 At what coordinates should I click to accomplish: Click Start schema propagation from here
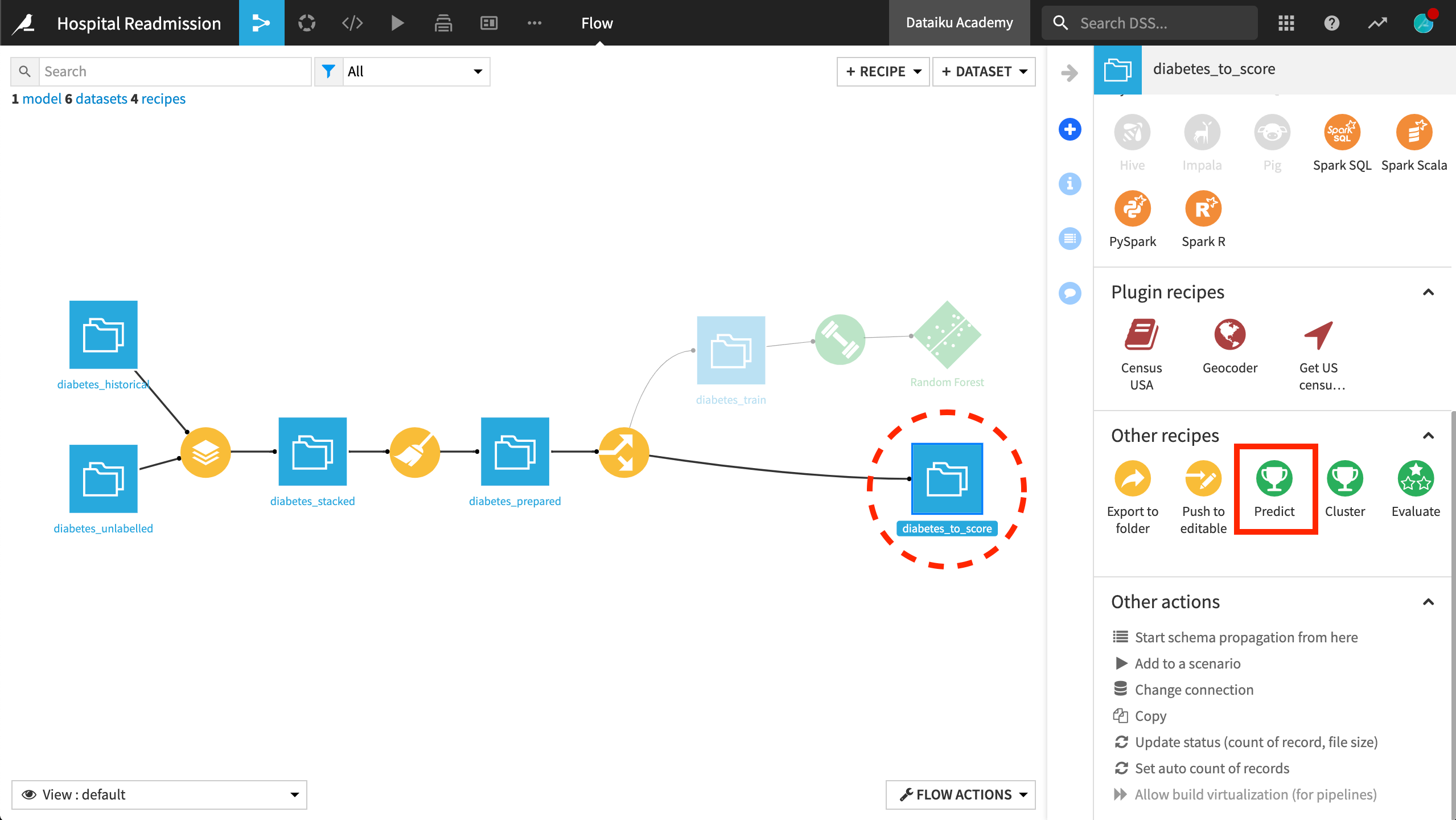pos(1245,637)
